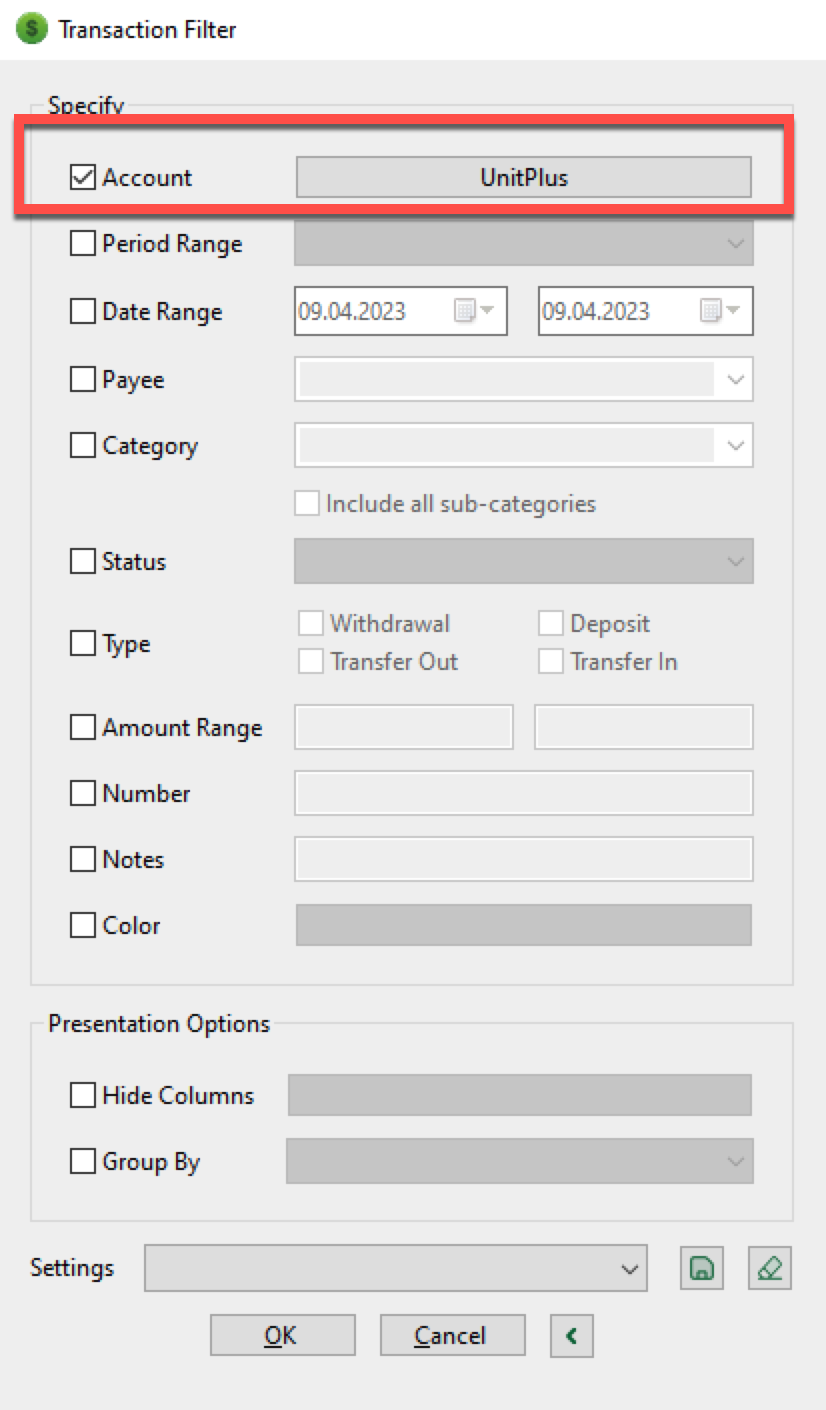Check the Transfer In option
The image size is (826, 1410).
[551, 661]
